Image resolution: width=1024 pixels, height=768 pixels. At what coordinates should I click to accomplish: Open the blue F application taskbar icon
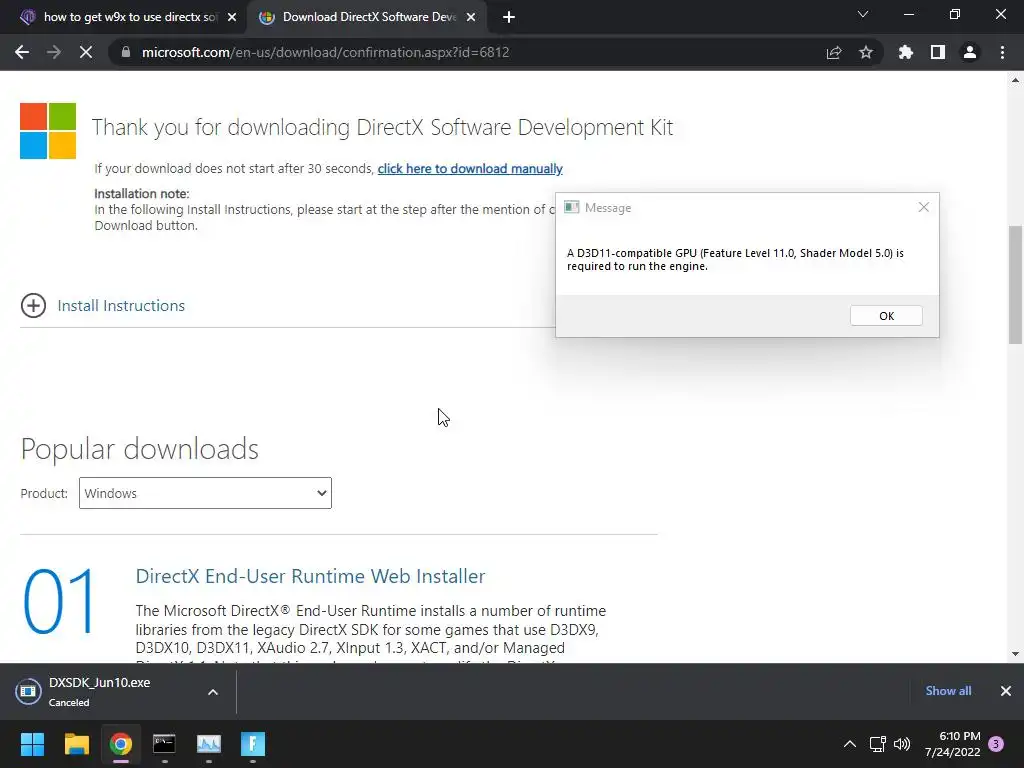[253, 744]
